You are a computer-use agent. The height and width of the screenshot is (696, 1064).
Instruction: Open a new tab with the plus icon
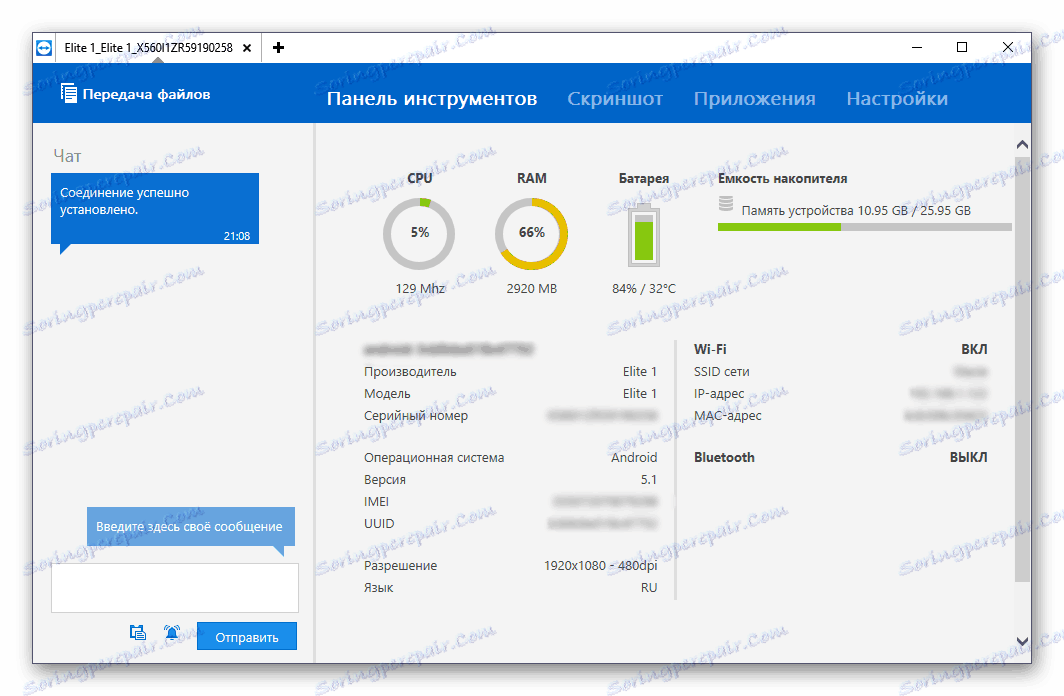[x=278, y=47]
